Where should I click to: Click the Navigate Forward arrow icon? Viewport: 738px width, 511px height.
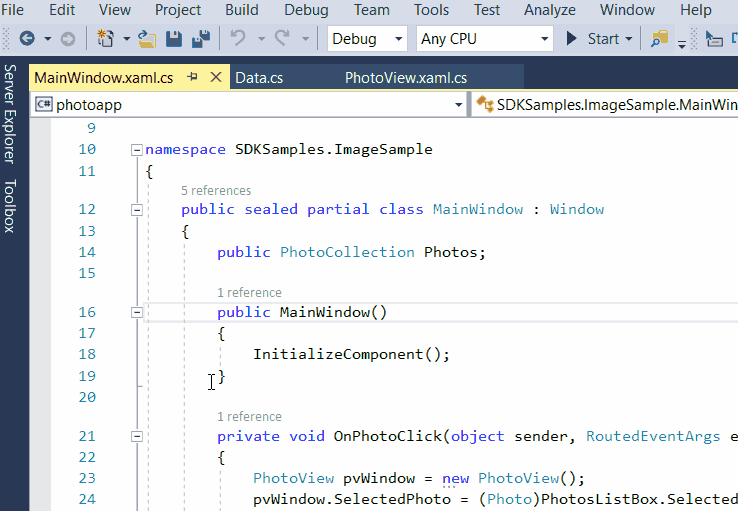(x=68, y=39)
